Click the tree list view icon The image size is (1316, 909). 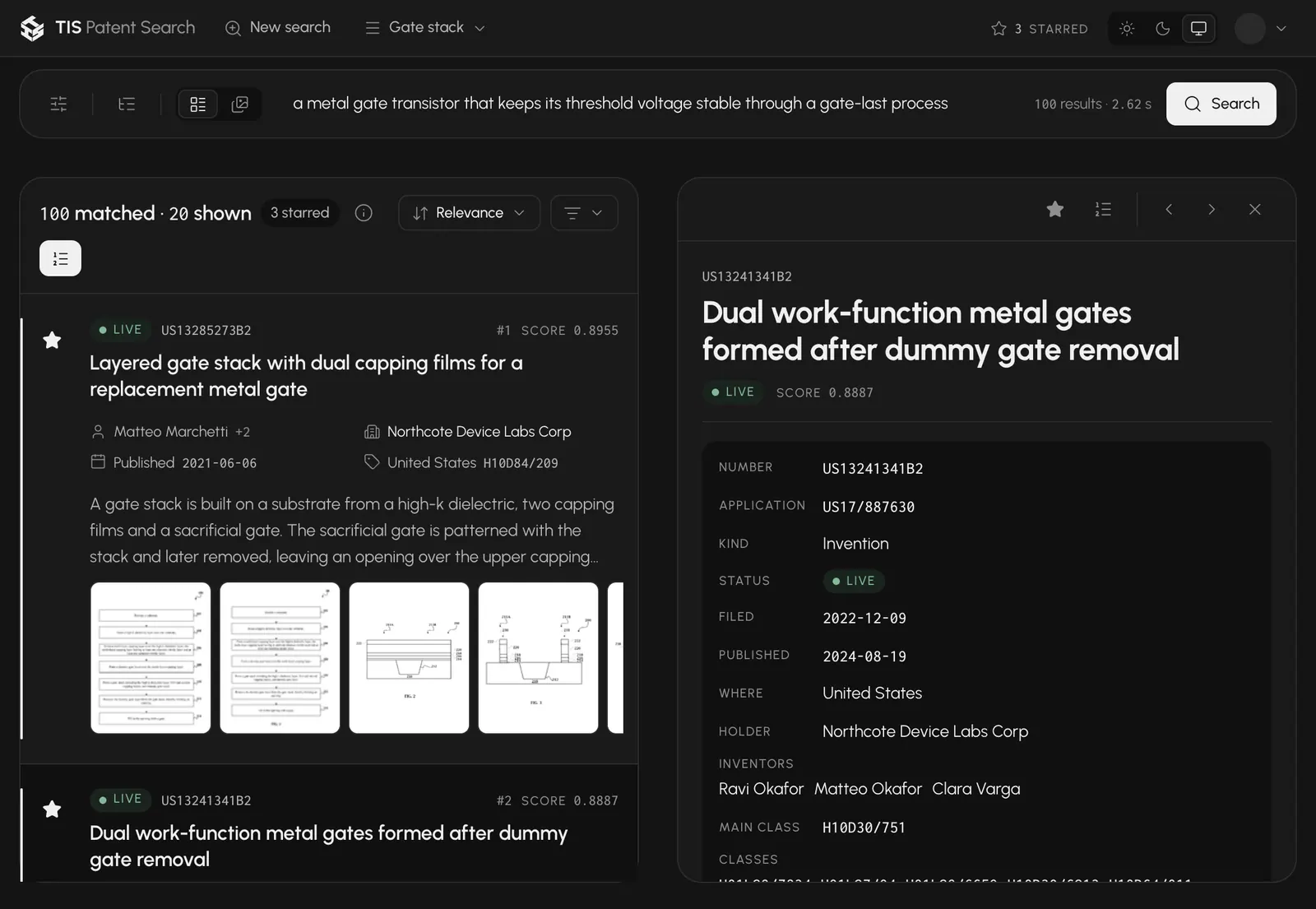127,104
